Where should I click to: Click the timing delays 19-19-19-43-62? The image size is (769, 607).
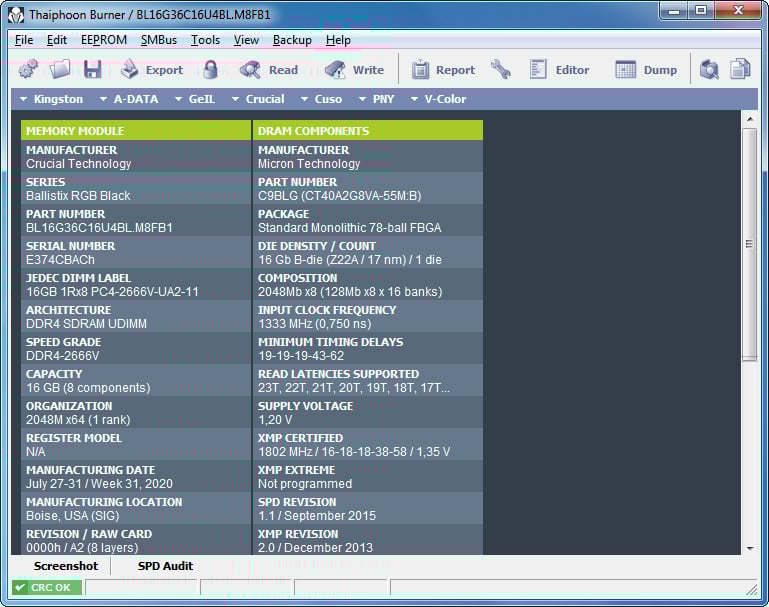tap(301, 356)
